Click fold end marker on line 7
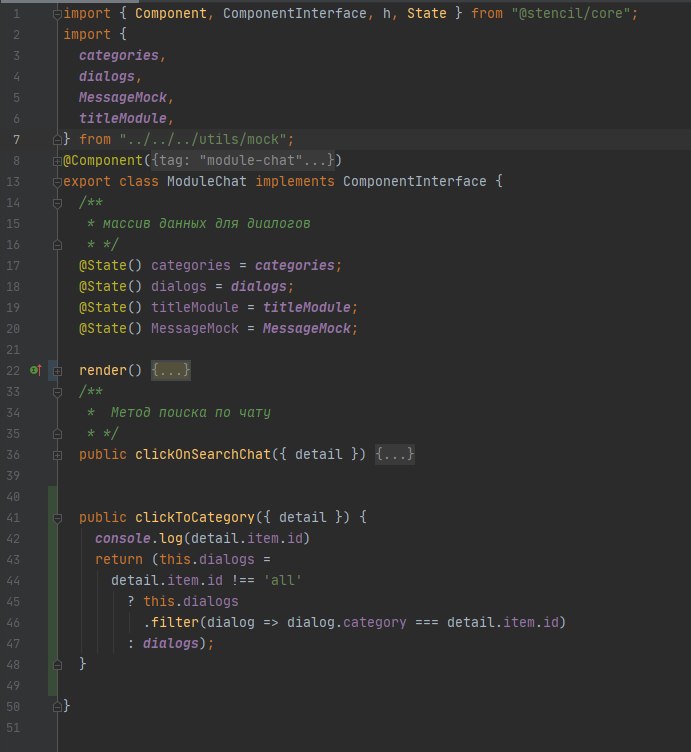 click(x=57, y=140)
